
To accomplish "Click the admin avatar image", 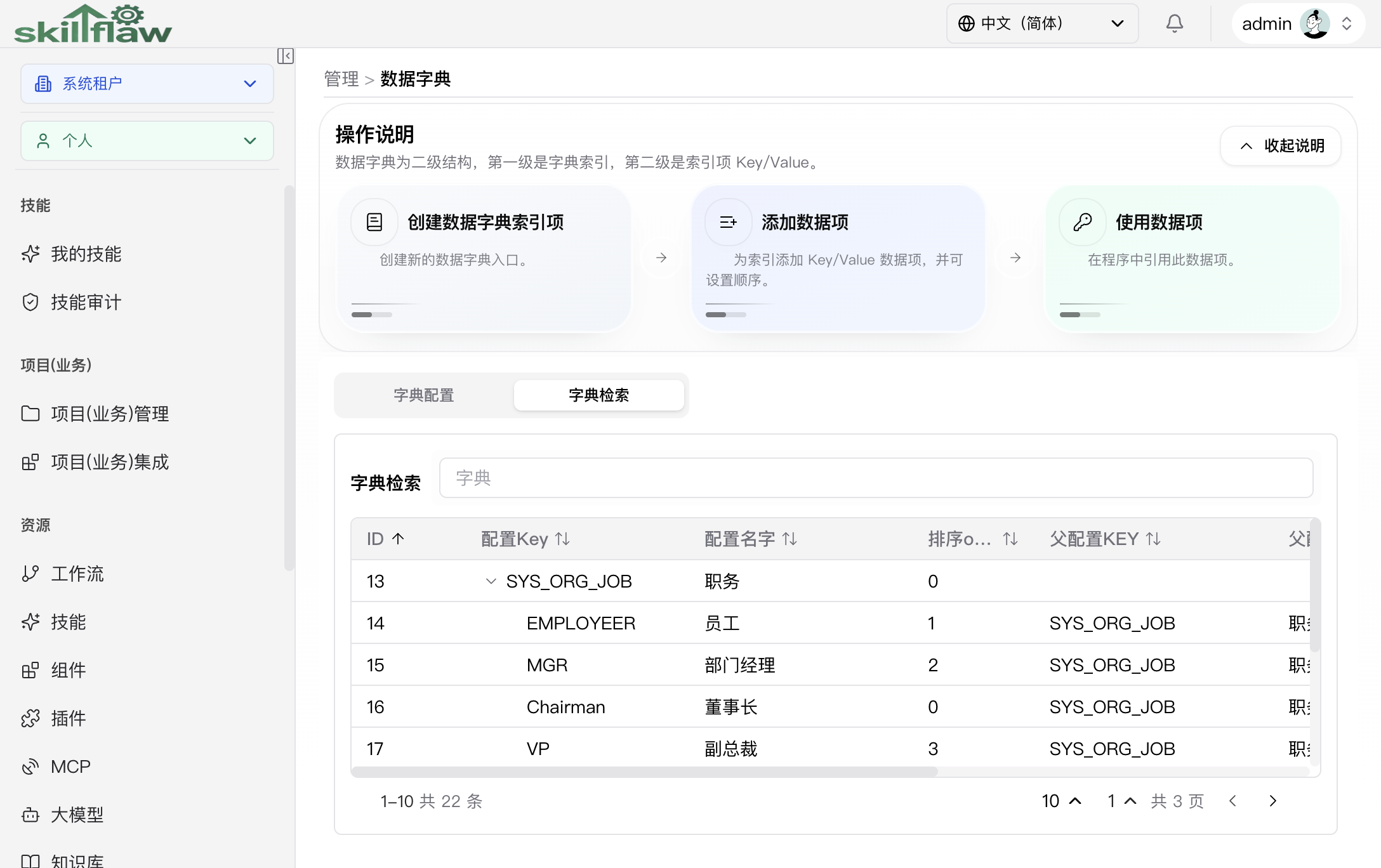I will point(1314,23).
